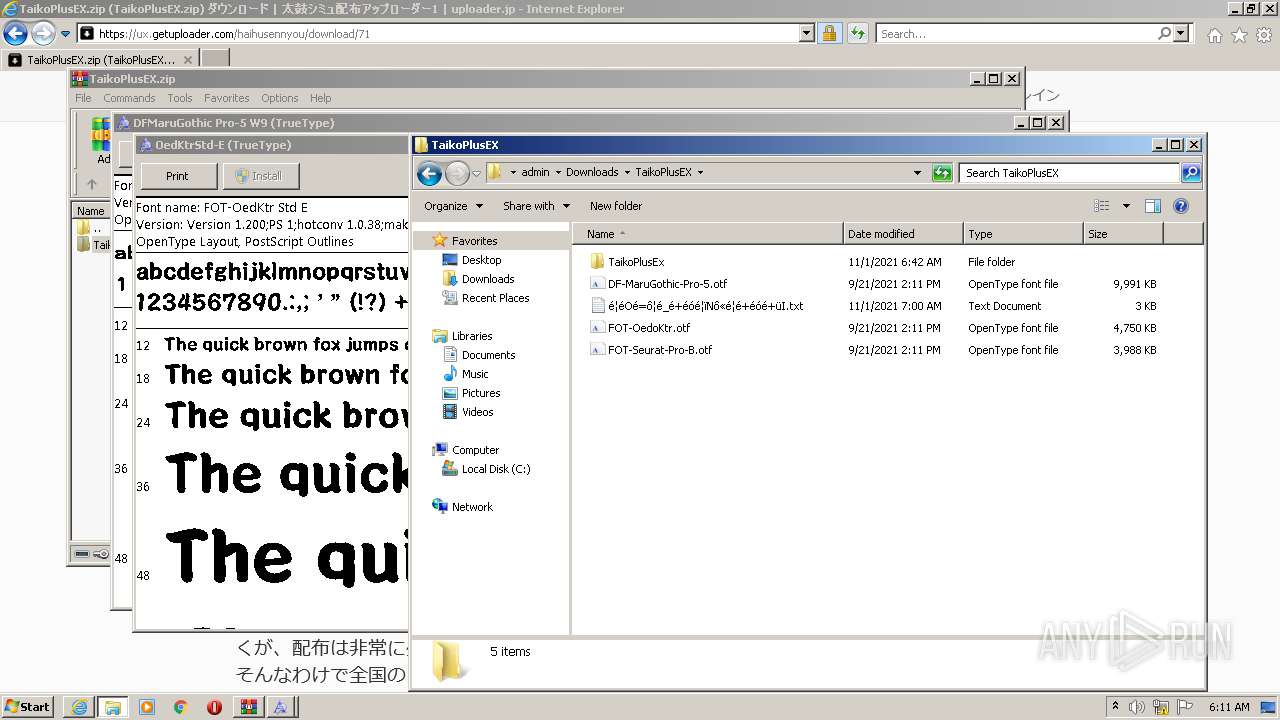
Task: Click the IE security lock icon
Action: coord(829,34)
